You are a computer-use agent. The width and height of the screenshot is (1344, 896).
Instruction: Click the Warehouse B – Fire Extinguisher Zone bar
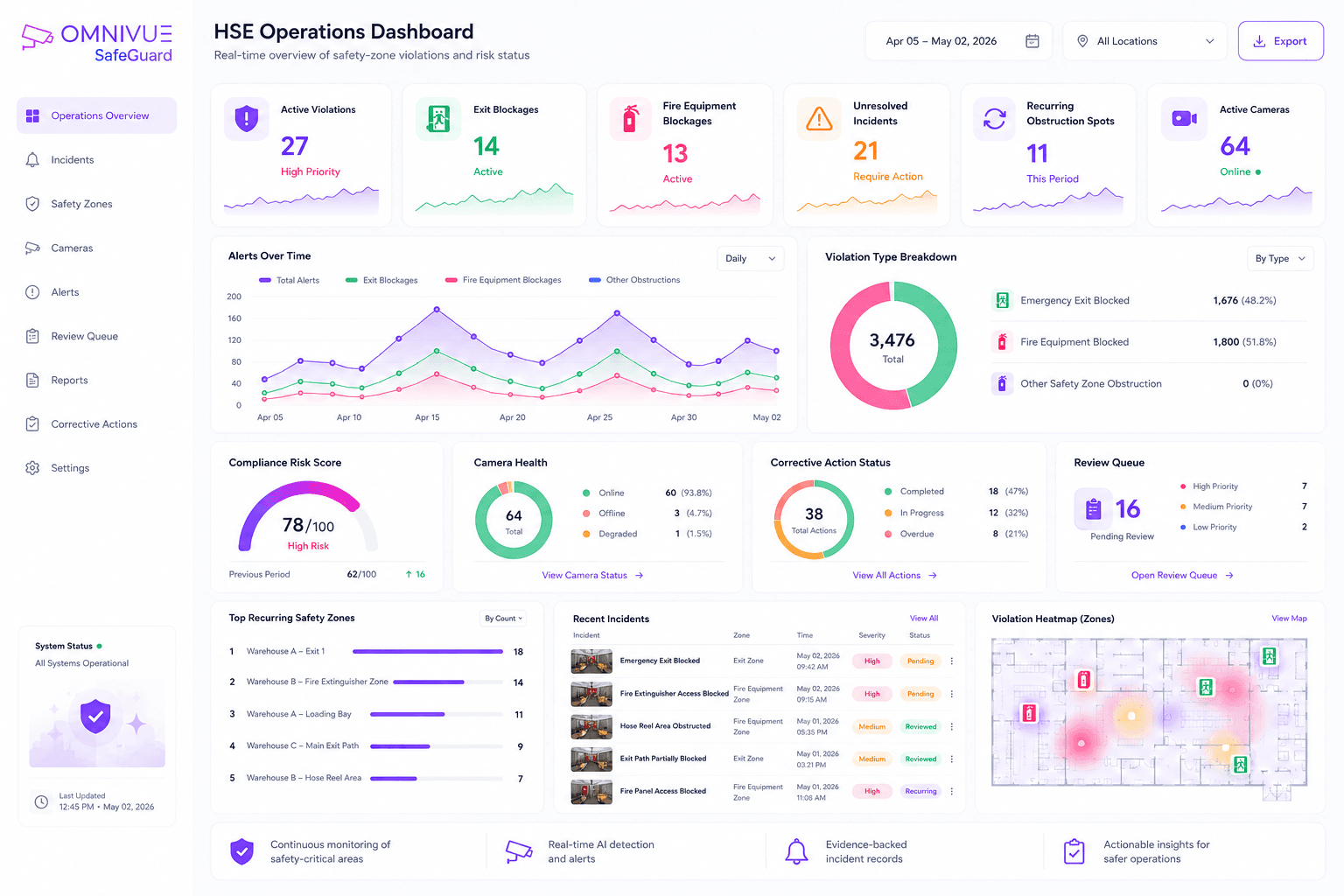pos(448,682)
